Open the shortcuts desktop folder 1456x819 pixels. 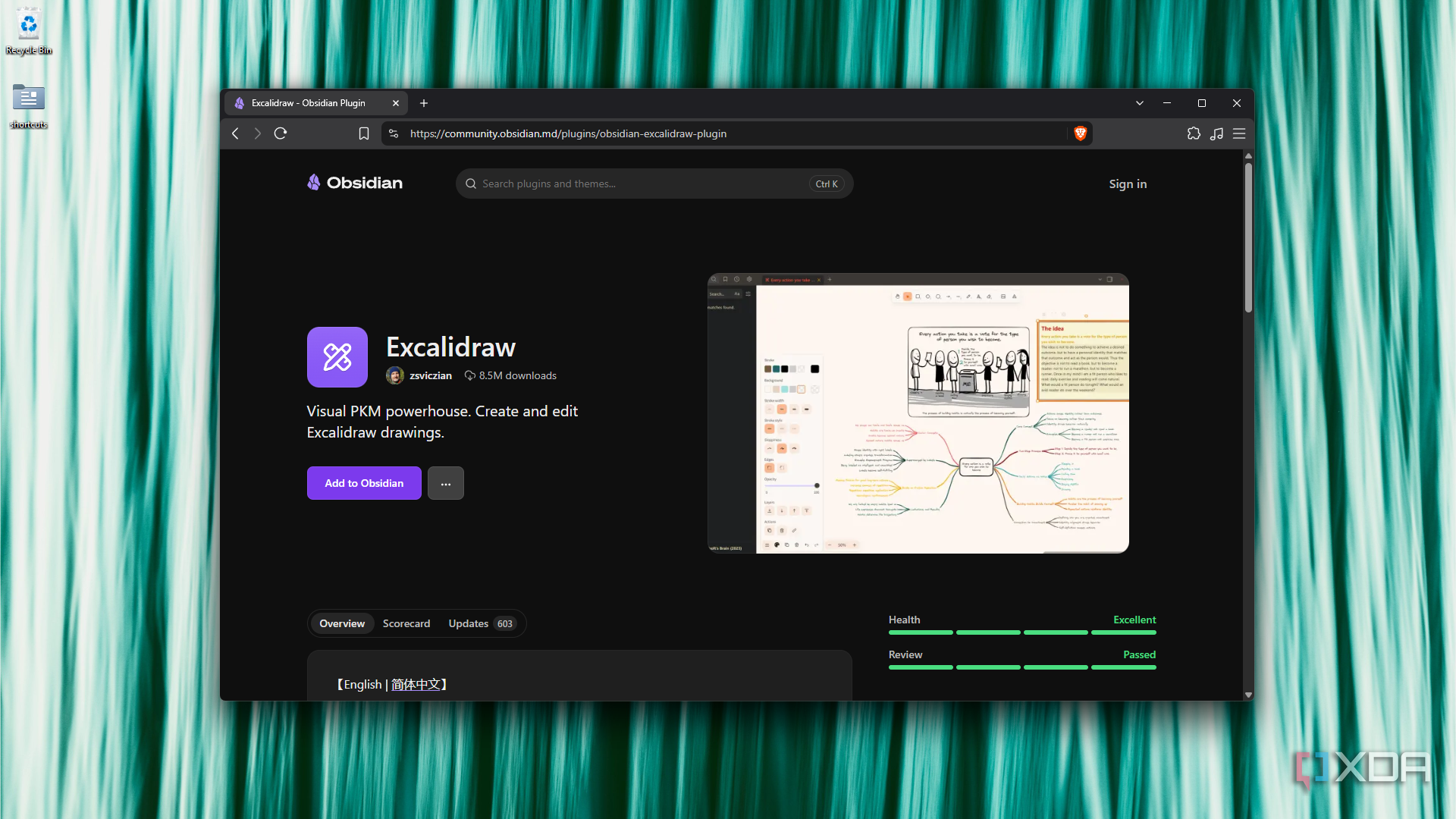pyautogui.click(x=29, y=105)
